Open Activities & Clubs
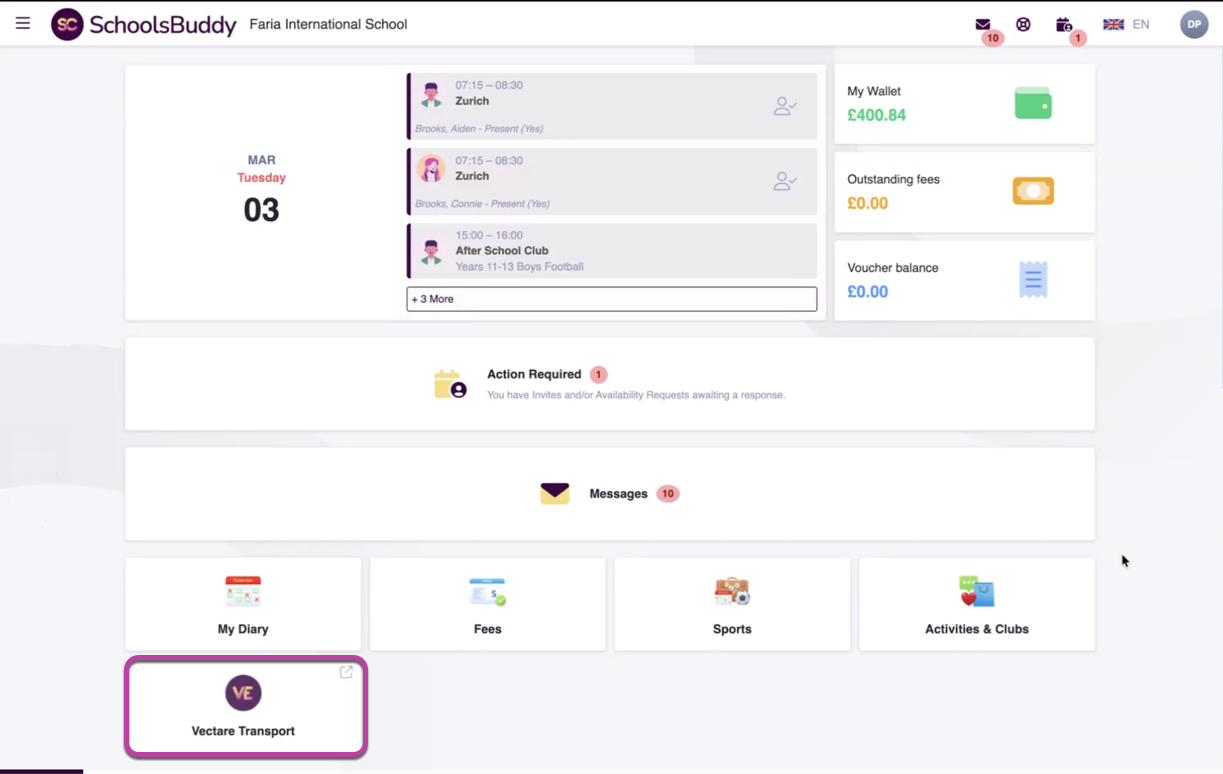 click(x=976, y=604)
